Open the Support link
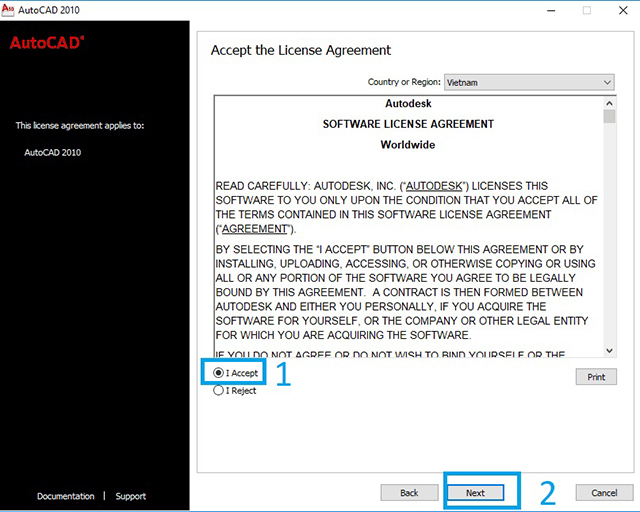Viewport: 640px width, 512px height. tap(131, 496)
